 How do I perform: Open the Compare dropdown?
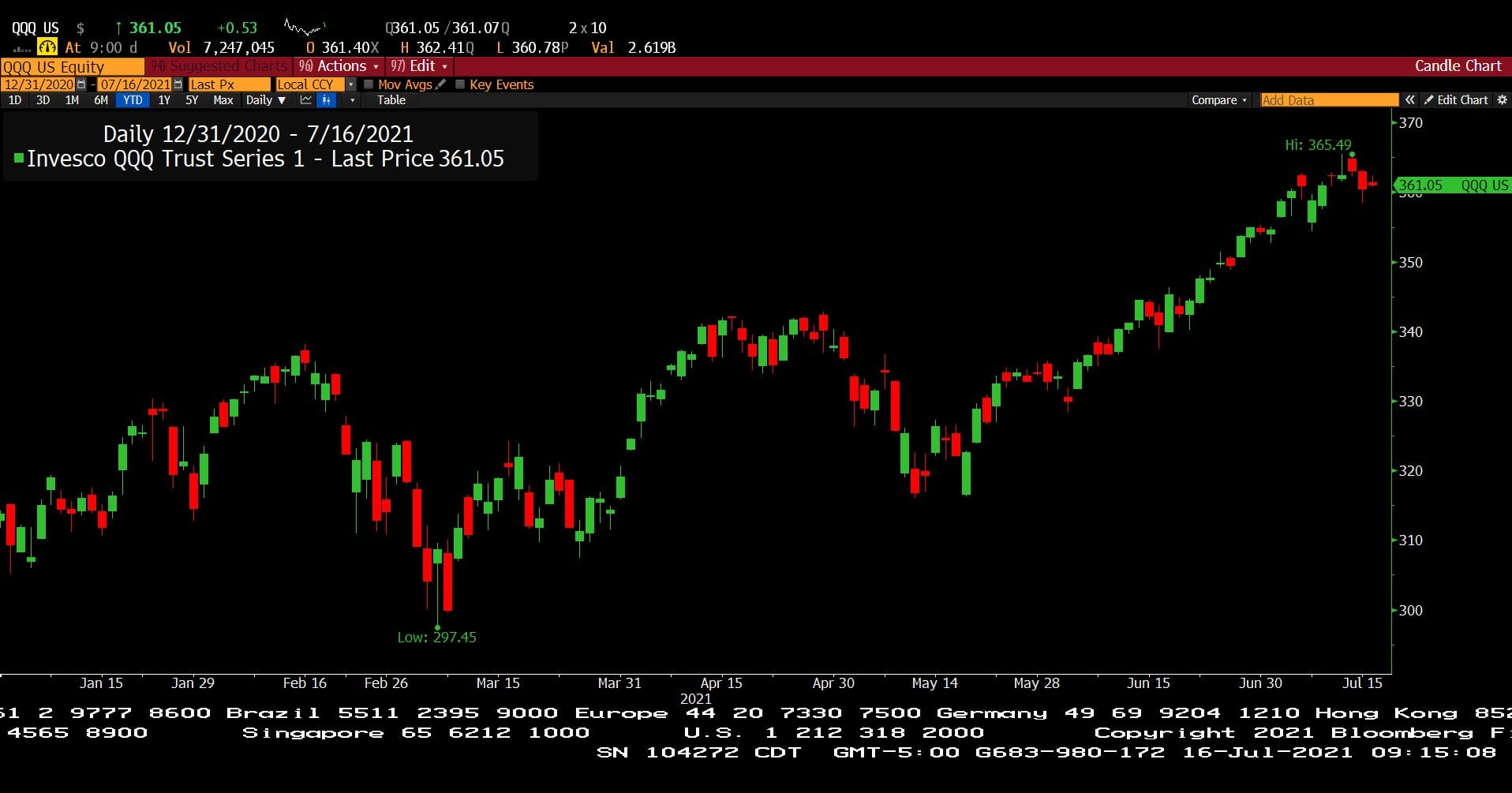pos(1219,100)
